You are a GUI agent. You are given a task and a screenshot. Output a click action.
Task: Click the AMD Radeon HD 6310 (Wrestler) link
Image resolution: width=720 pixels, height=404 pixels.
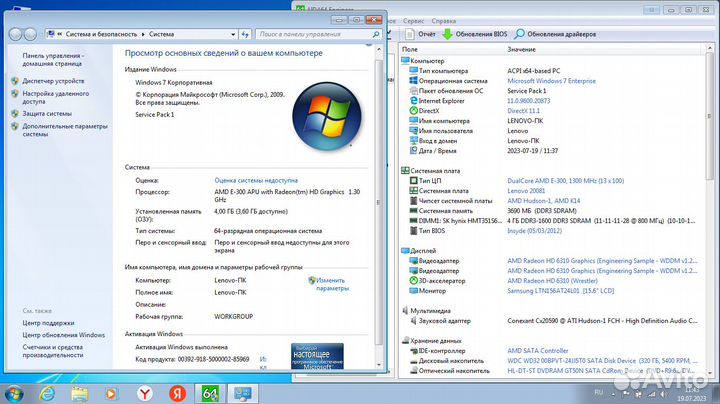552,281
